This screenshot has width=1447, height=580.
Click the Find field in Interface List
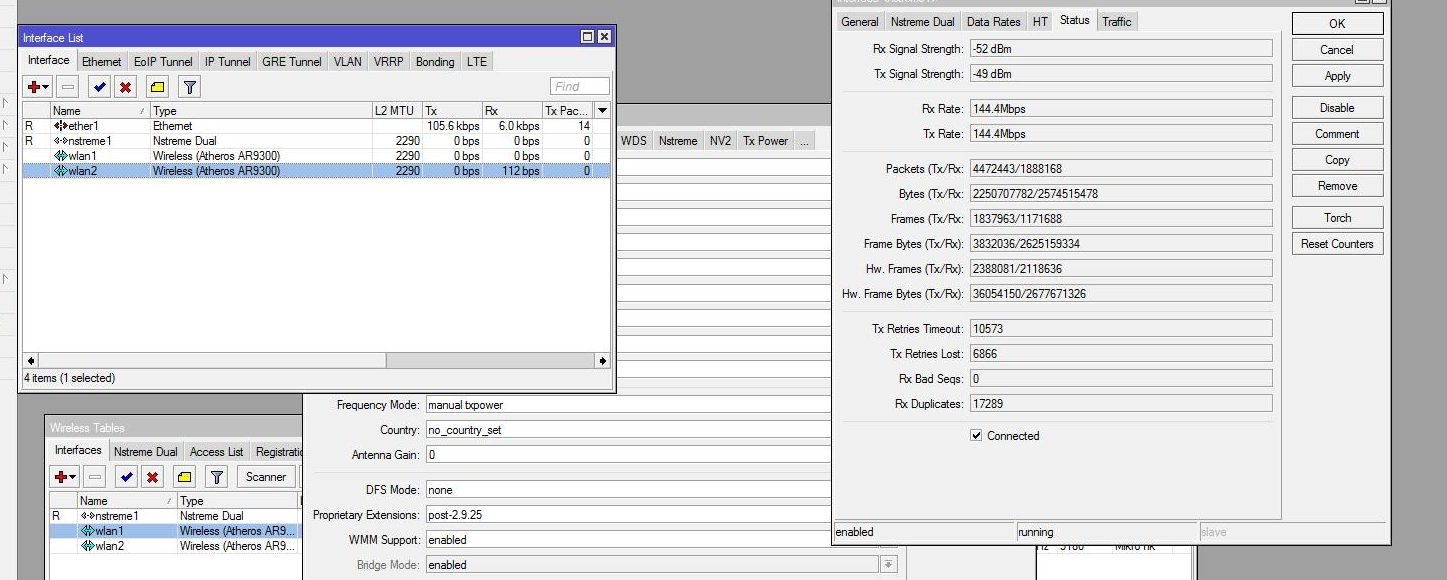[580, 87]
